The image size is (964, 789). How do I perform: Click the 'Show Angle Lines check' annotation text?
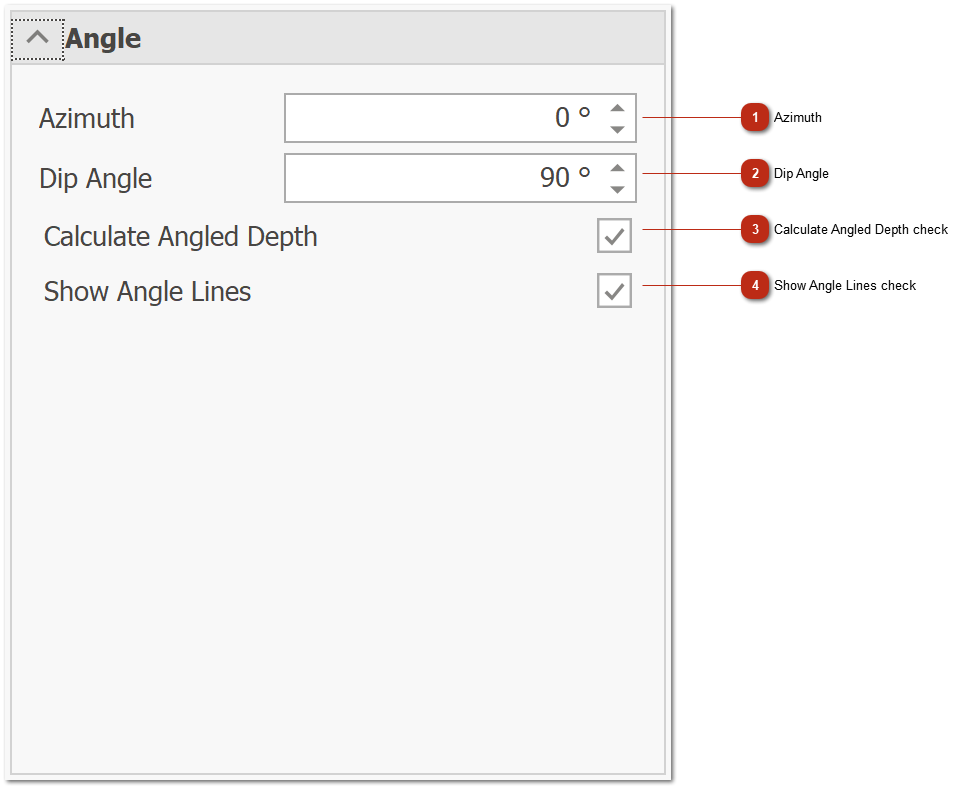[844, 286]
